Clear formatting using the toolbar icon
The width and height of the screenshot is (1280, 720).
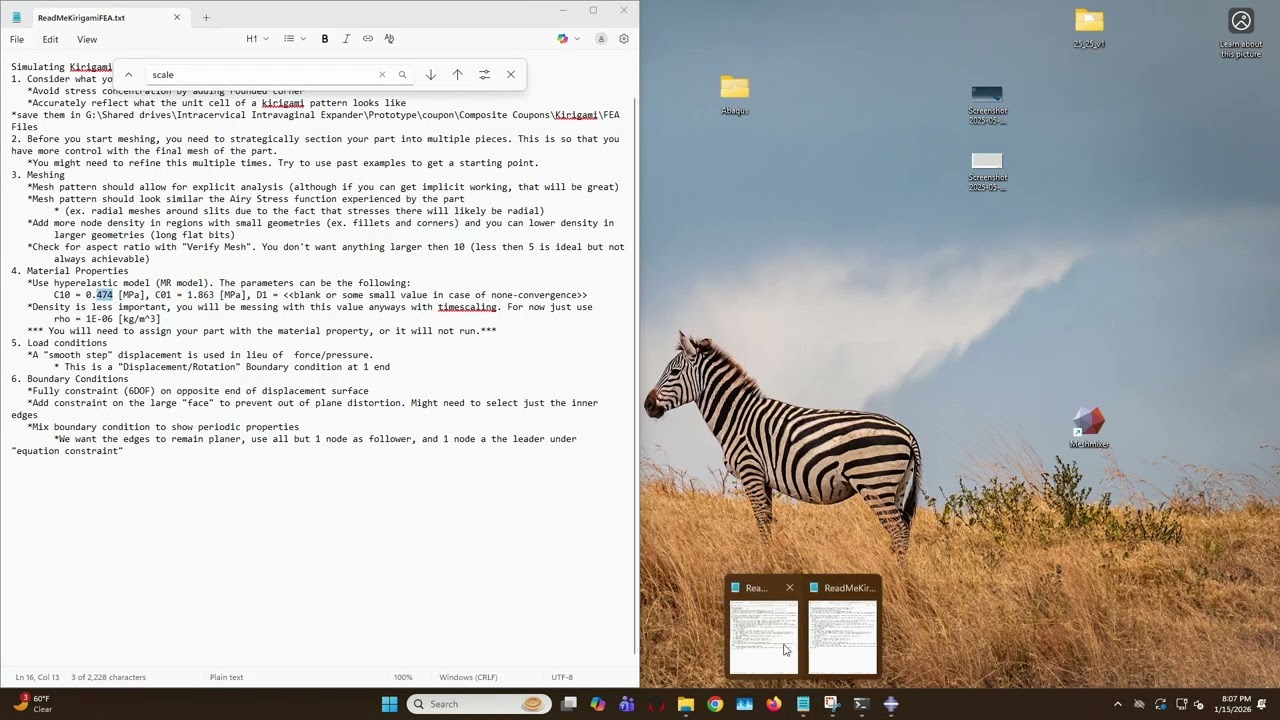pyautogui.click(x=389, y=39)
